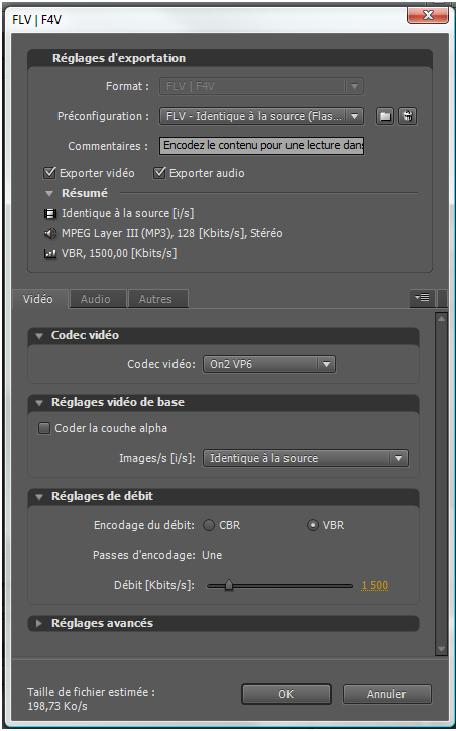456x731 pixels.
Task: Click the save preset folder icon
Action: (385, 116)
